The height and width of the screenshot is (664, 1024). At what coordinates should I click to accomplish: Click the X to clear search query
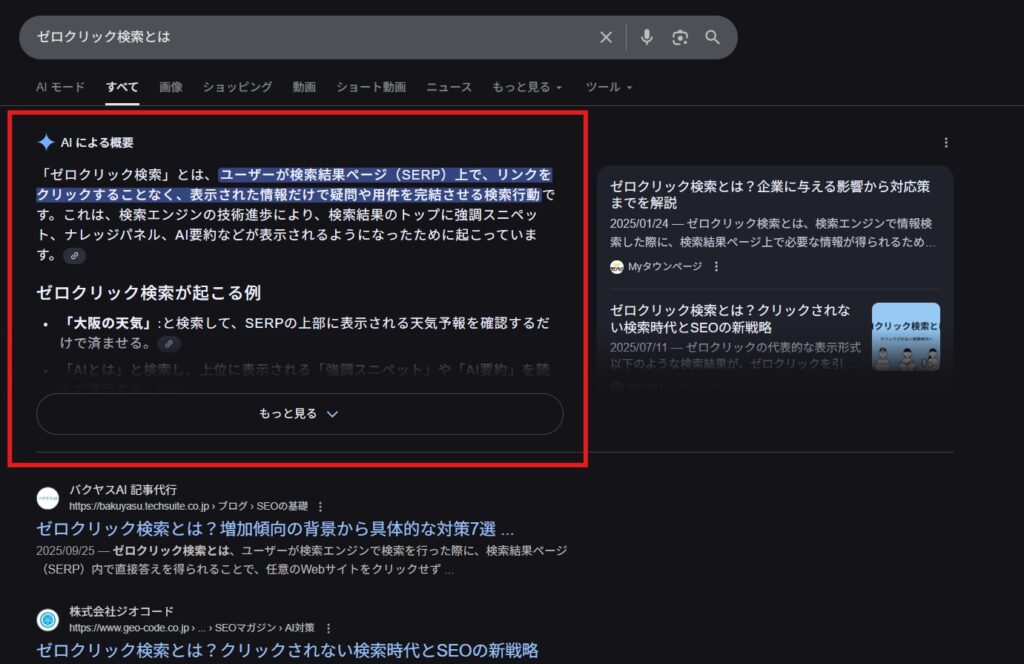[606, 36]
